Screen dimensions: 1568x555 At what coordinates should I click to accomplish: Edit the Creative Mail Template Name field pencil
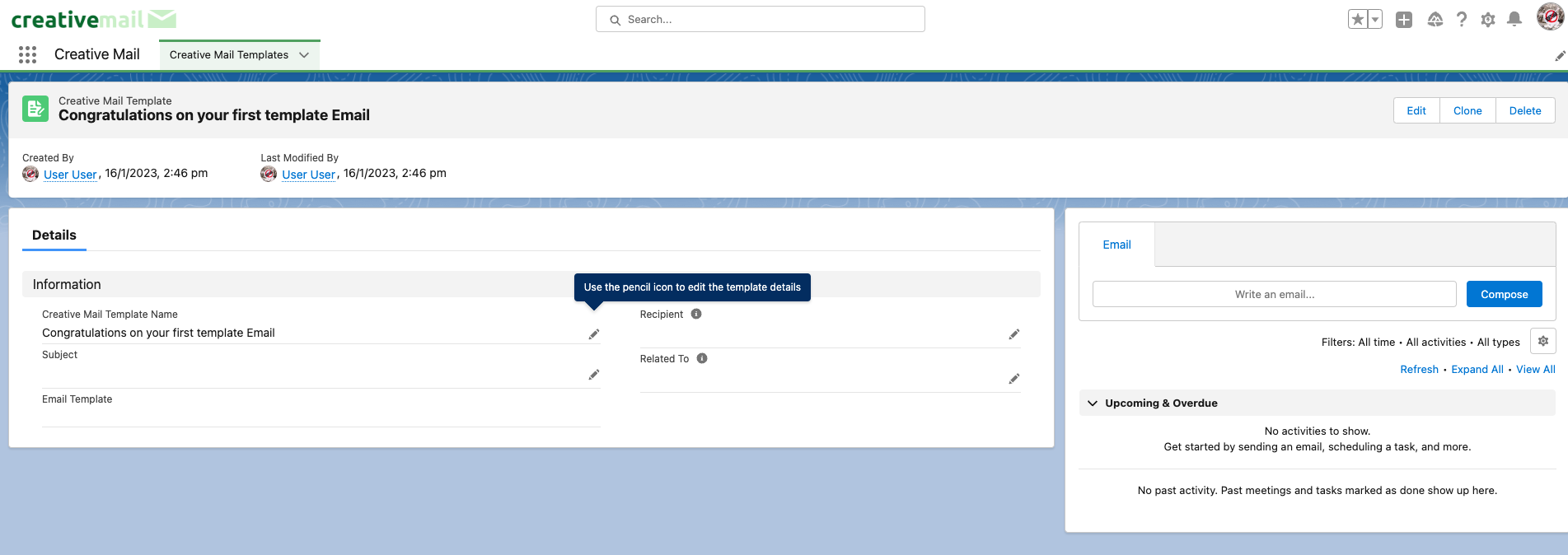point(593,334)
